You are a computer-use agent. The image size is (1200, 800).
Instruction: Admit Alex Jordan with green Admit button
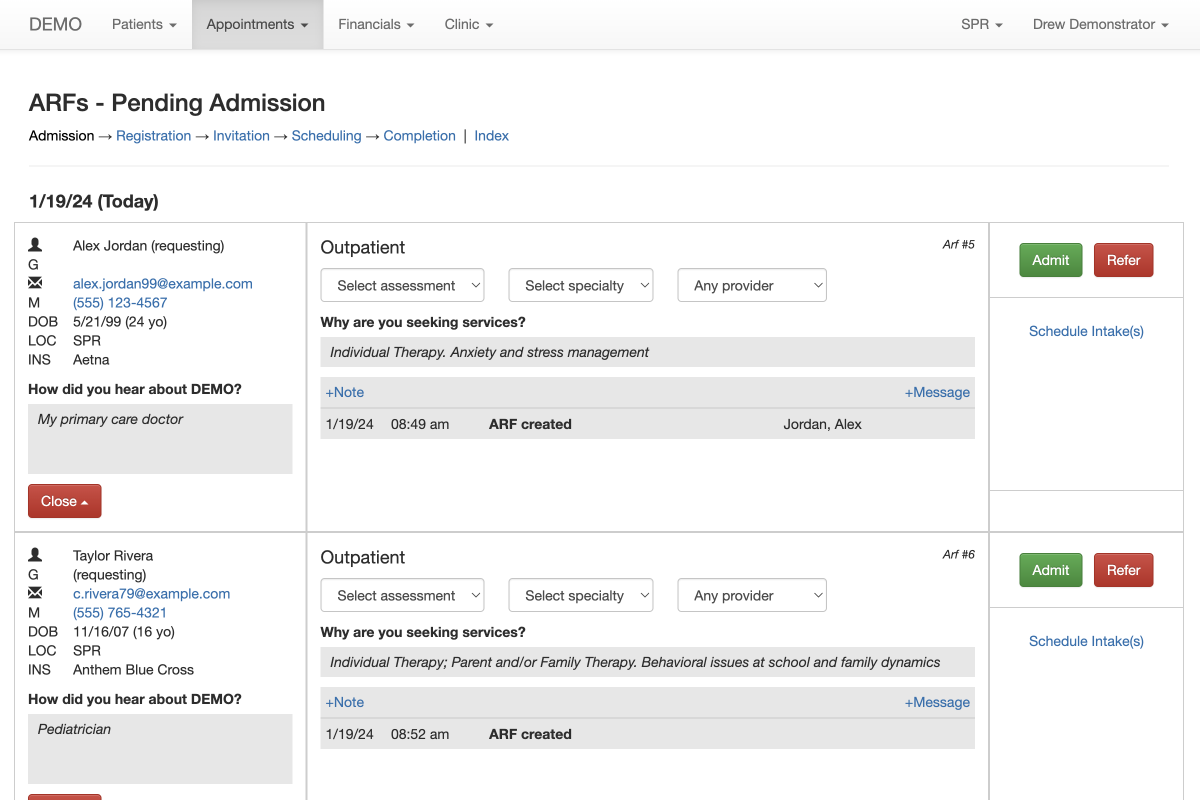pyautogui.click(x=1050, y=260)
